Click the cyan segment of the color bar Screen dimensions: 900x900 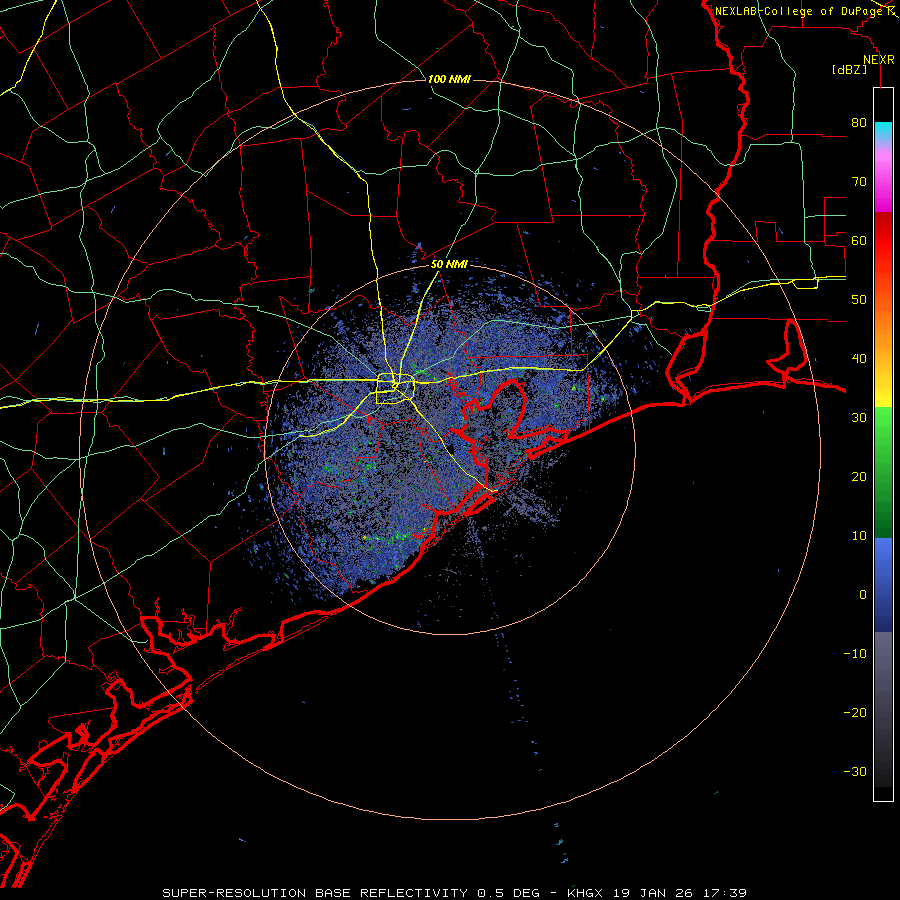pos(883,132)
